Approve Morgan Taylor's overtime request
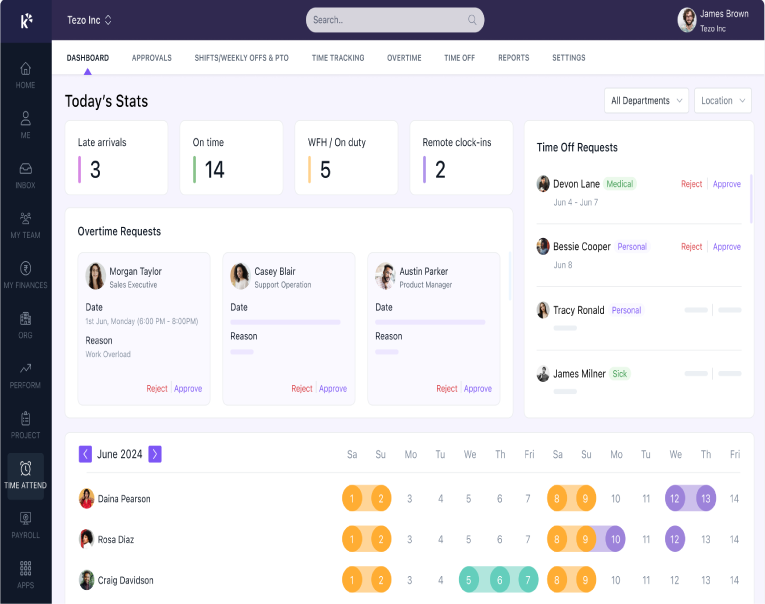Image resolution: width=765 pixels, height=604 pixels. coord(188,389)
